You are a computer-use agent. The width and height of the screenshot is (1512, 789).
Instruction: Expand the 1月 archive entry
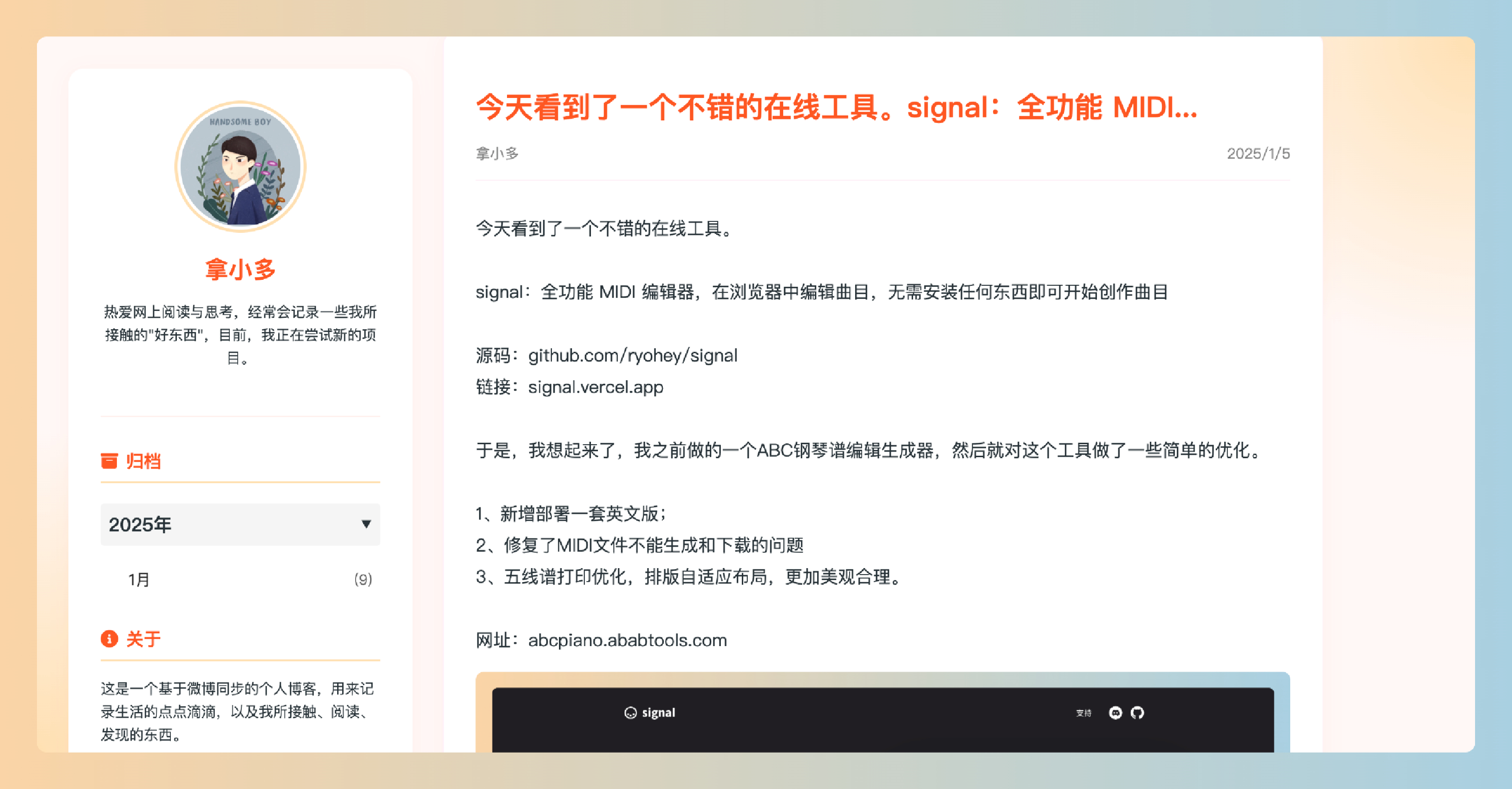pyautogui.click(x=139, y=580)
